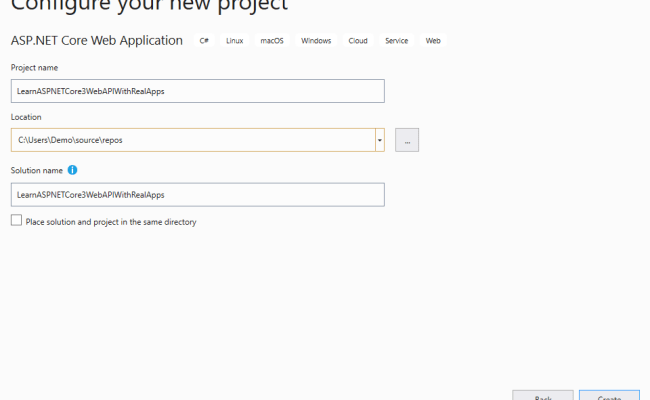Click the Solution name label
650x400 pixels.
(36, 170)
